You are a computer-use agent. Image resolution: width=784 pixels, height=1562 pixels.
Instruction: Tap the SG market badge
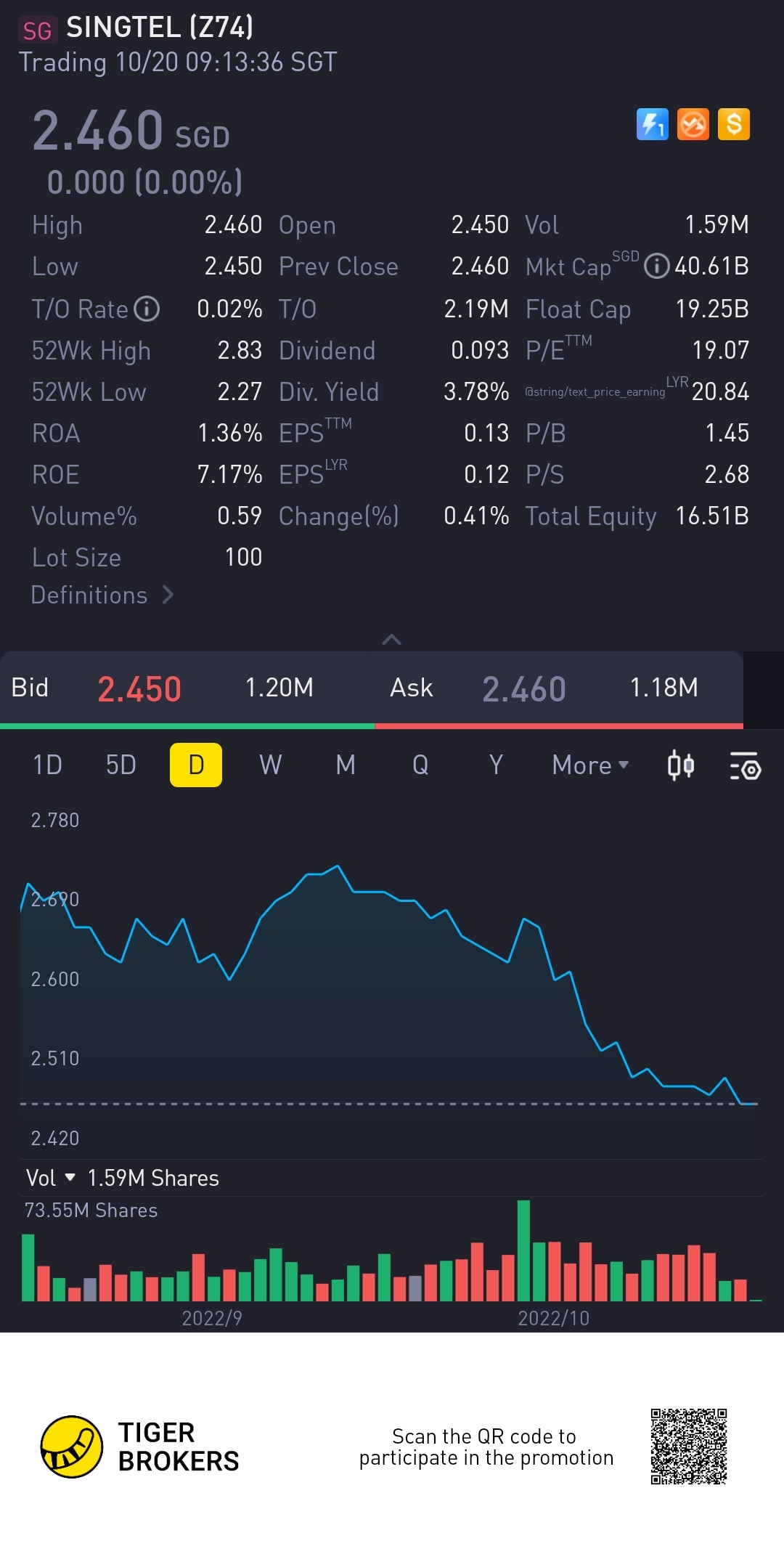(x=36, y=30)
